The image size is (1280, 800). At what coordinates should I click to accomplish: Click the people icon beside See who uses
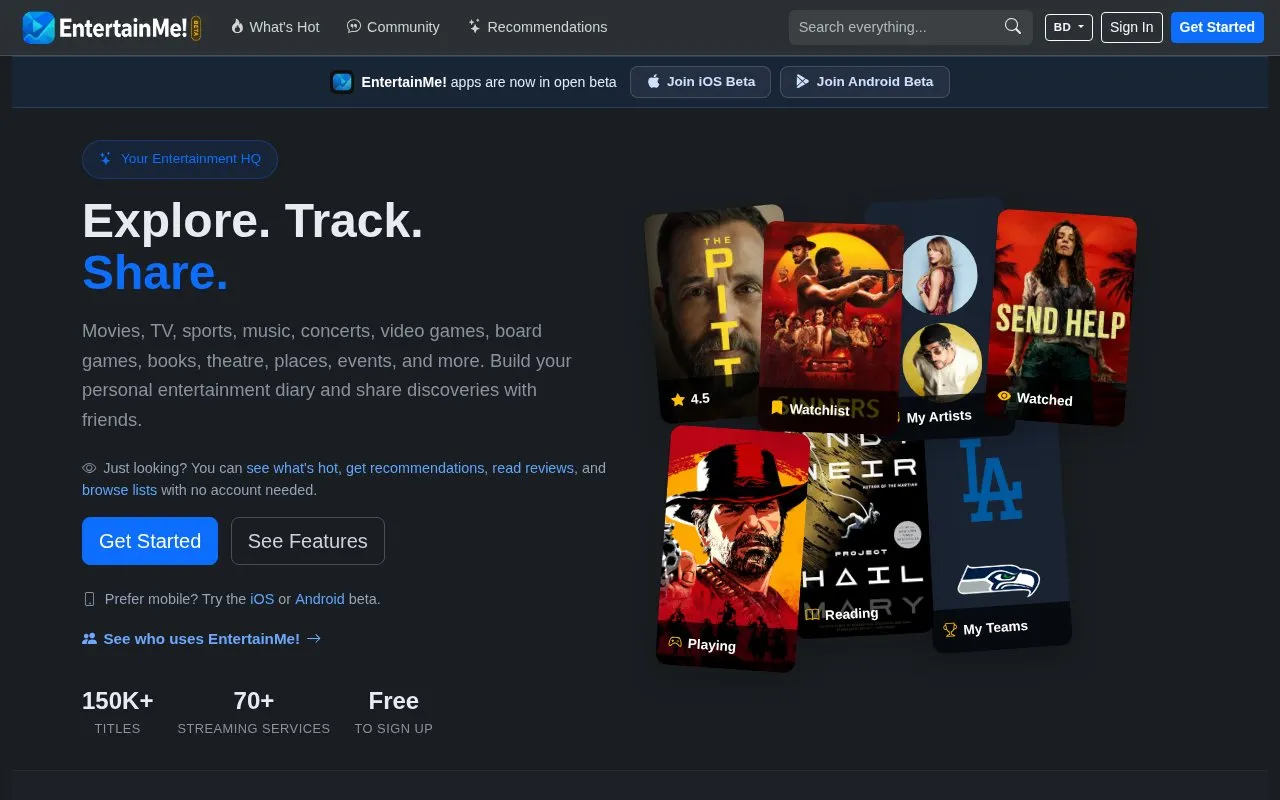pyautogui.click(x=90, y=638)
